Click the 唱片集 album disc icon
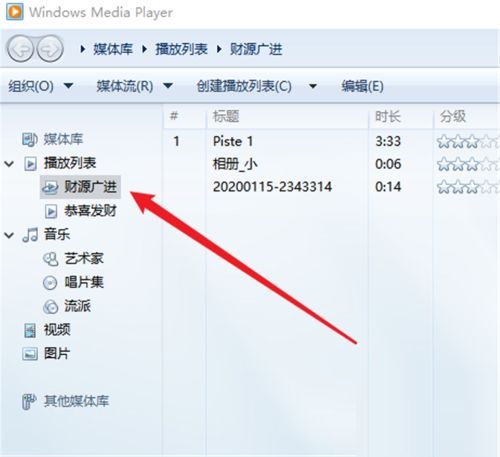 50,283
